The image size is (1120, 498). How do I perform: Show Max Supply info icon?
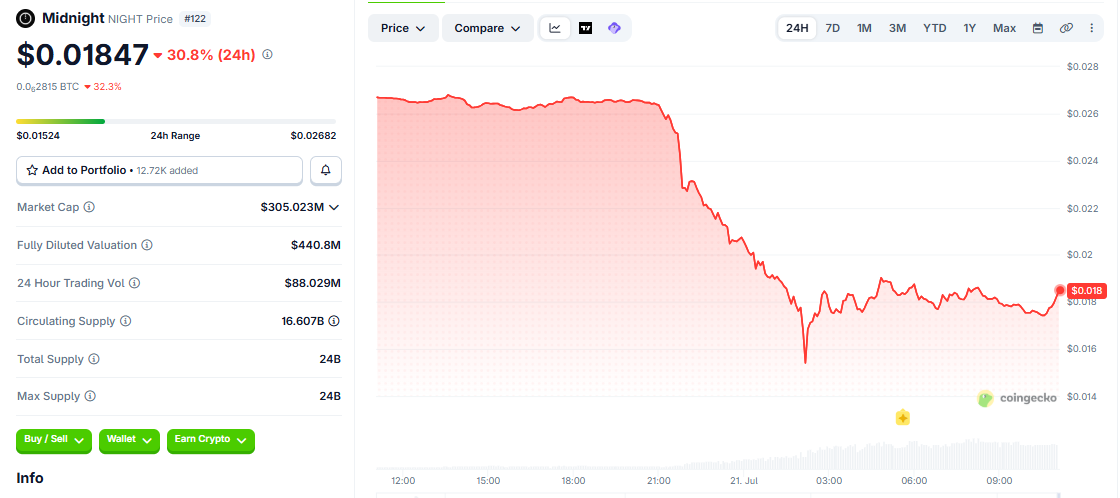click(90, 396)
